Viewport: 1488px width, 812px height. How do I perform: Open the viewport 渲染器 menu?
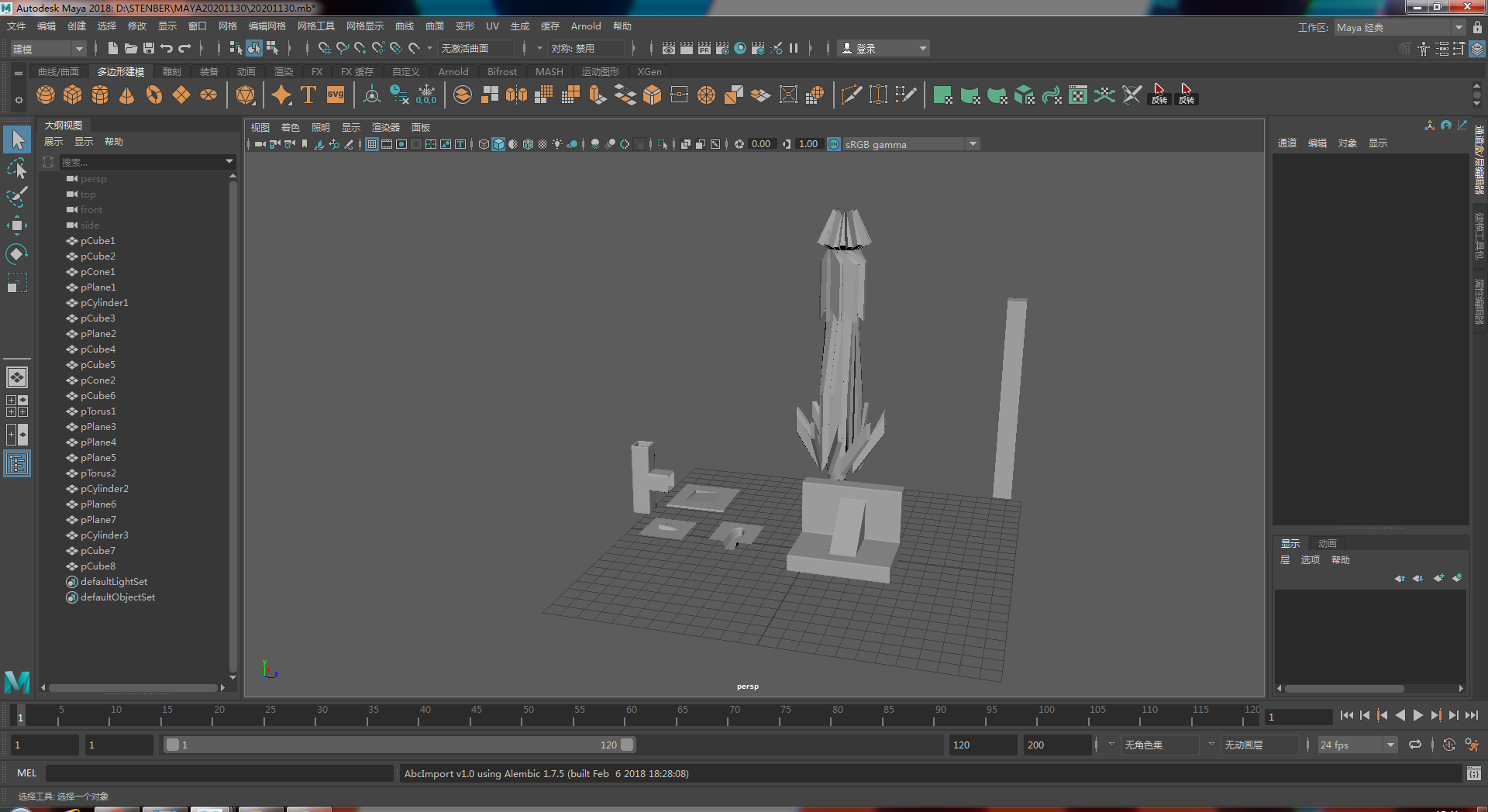[x=386, y=128]
